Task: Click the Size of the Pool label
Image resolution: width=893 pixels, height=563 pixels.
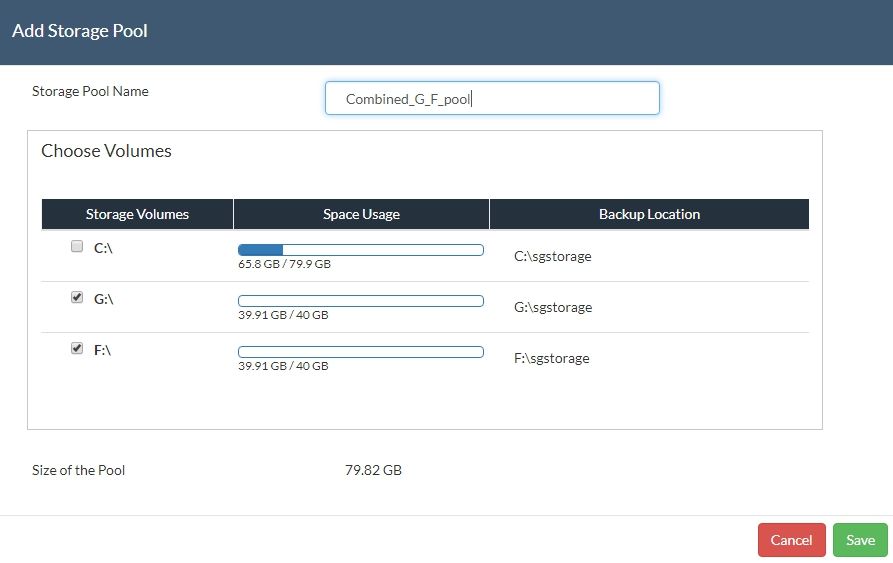Action: point(78,470)
